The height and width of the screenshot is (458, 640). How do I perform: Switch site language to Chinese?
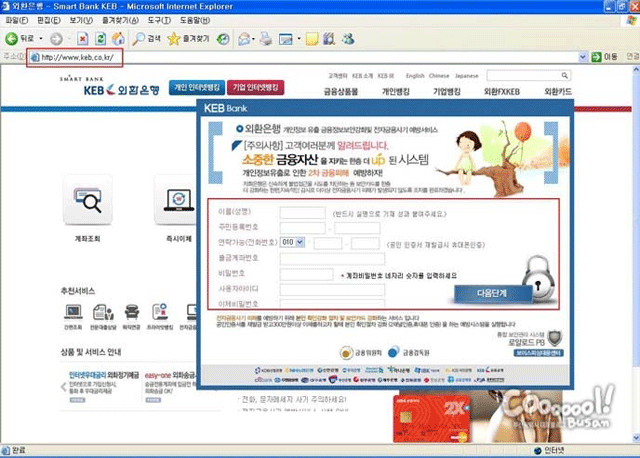439,76
